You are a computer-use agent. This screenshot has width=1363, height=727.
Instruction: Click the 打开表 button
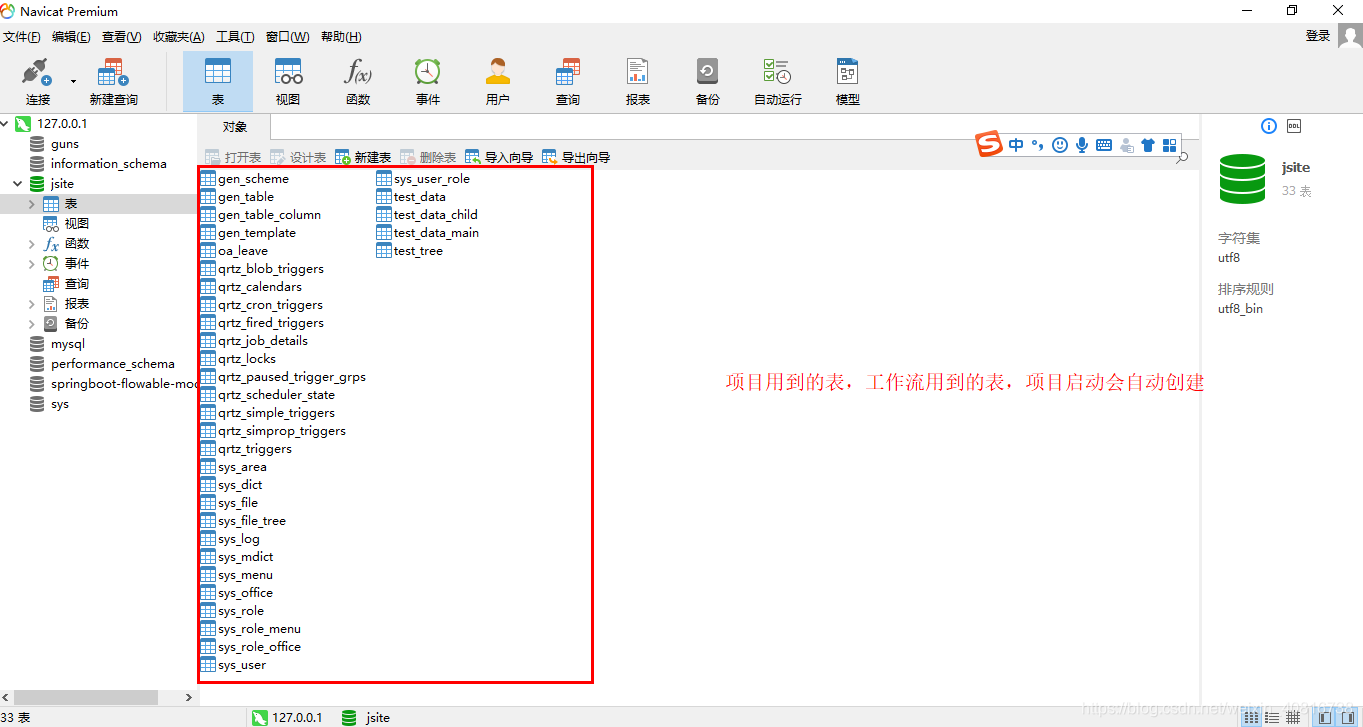(x=233, y=157)
